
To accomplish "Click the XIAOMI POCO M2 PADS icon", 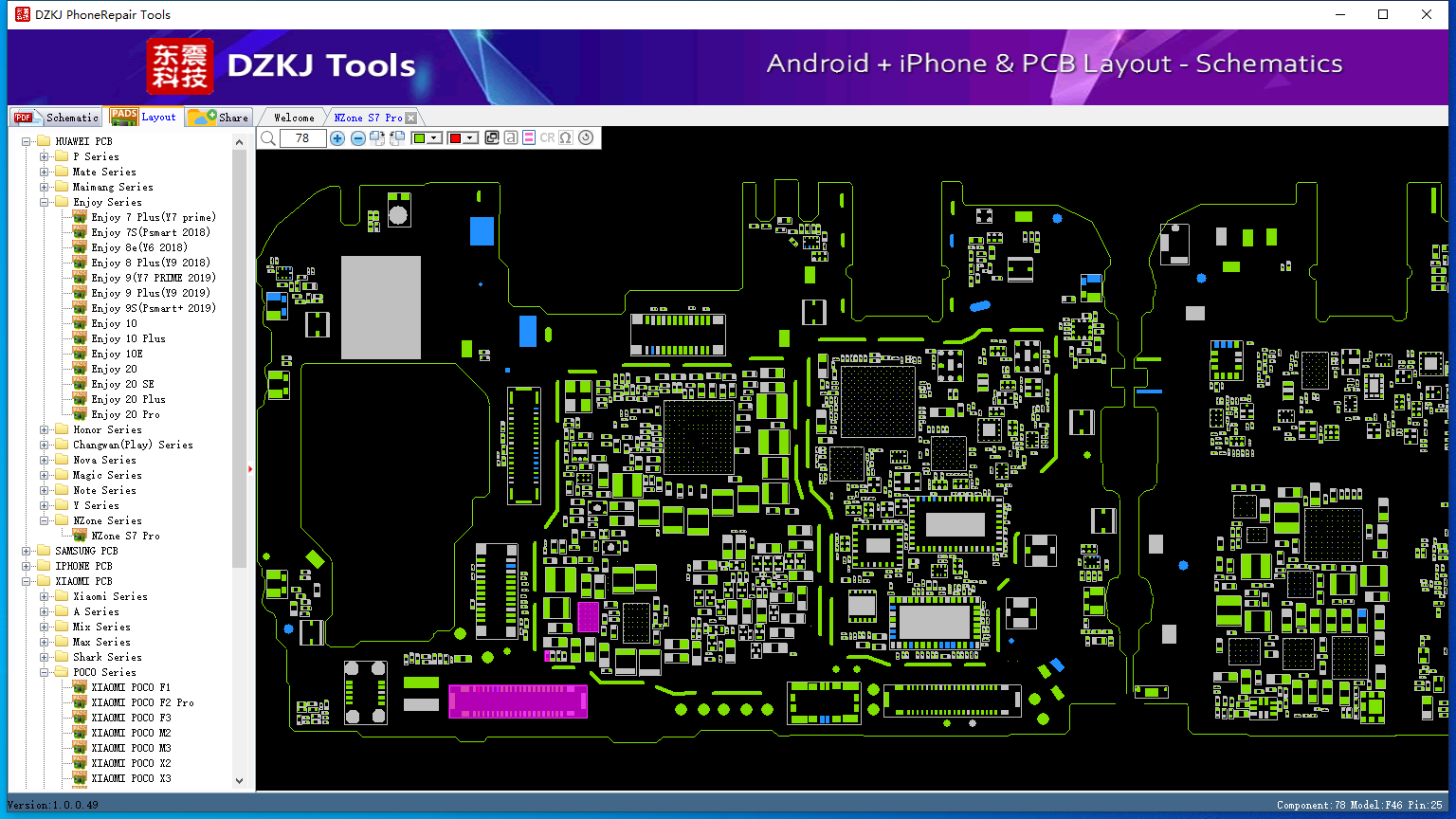I will (x=80, y=733).
